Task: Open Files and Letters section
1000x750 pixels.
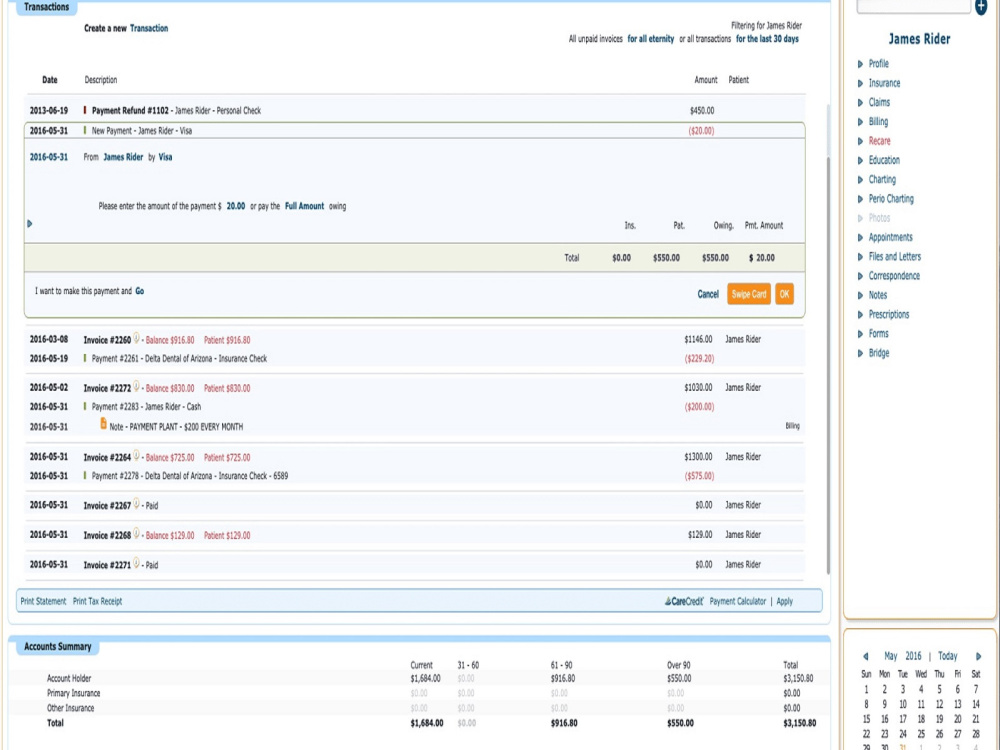Action: pos(894,256)
